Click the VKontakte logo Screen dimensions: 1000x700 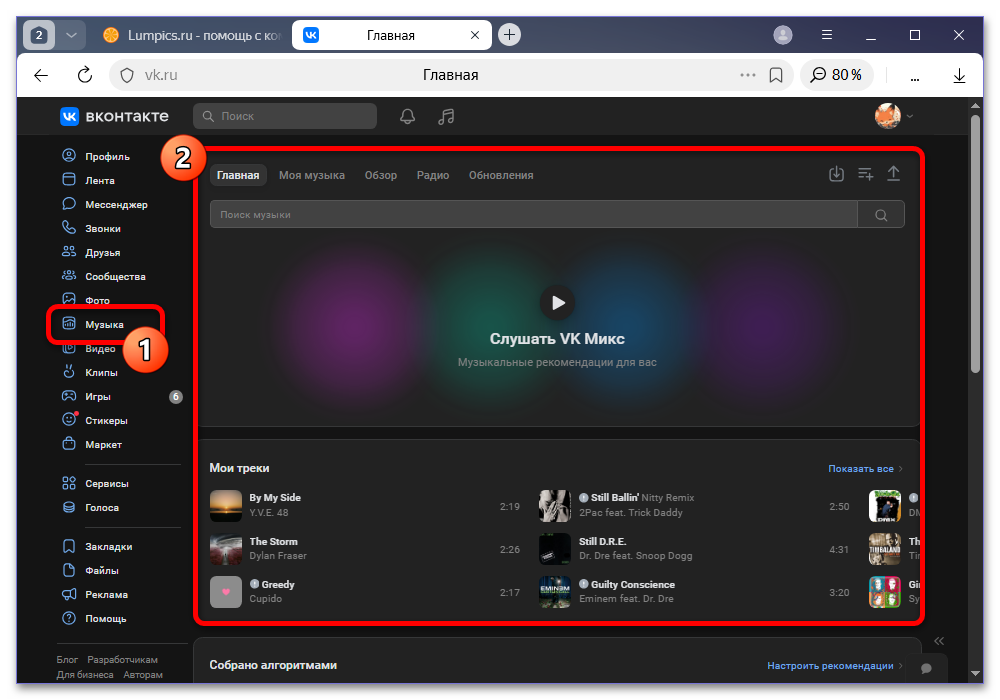[x=115, y=116]
